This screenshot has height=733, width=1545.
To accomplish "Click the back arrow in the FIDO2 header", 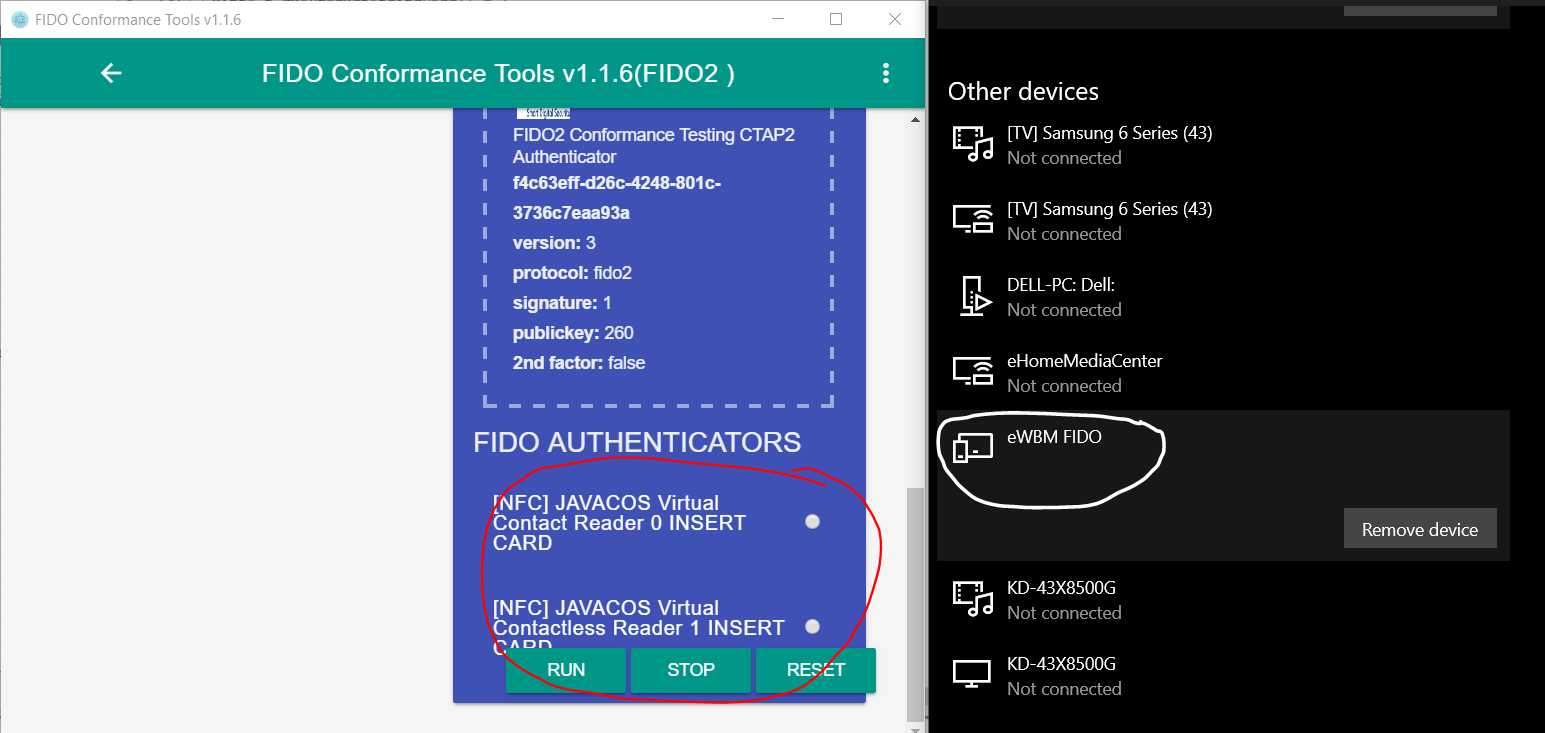I will (x=110, y=72).
